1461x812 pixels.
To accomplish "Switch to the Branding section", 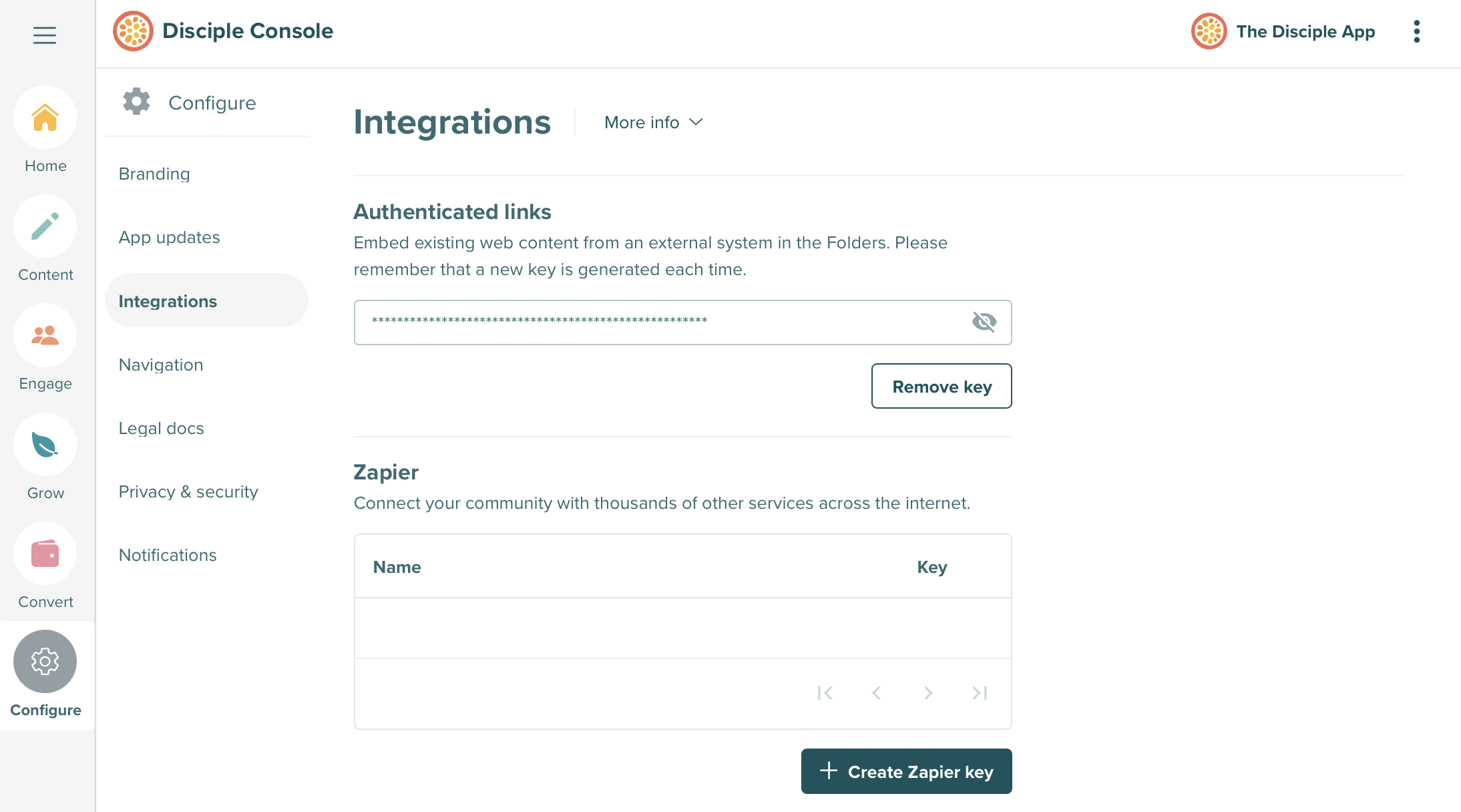I will click(154, 174).
